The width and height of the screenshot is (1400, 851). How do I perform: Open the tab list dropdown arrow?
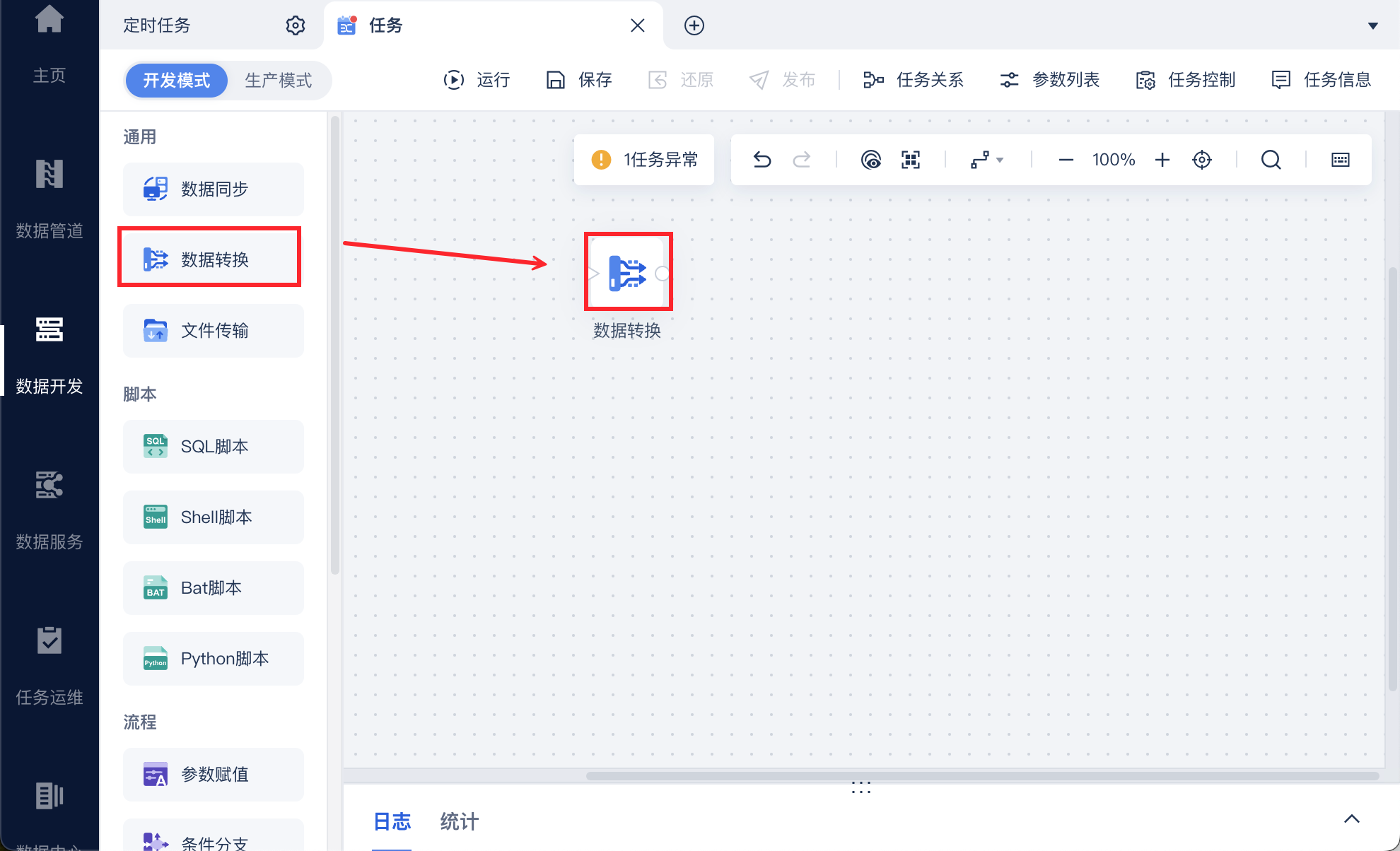[1372, 25]
